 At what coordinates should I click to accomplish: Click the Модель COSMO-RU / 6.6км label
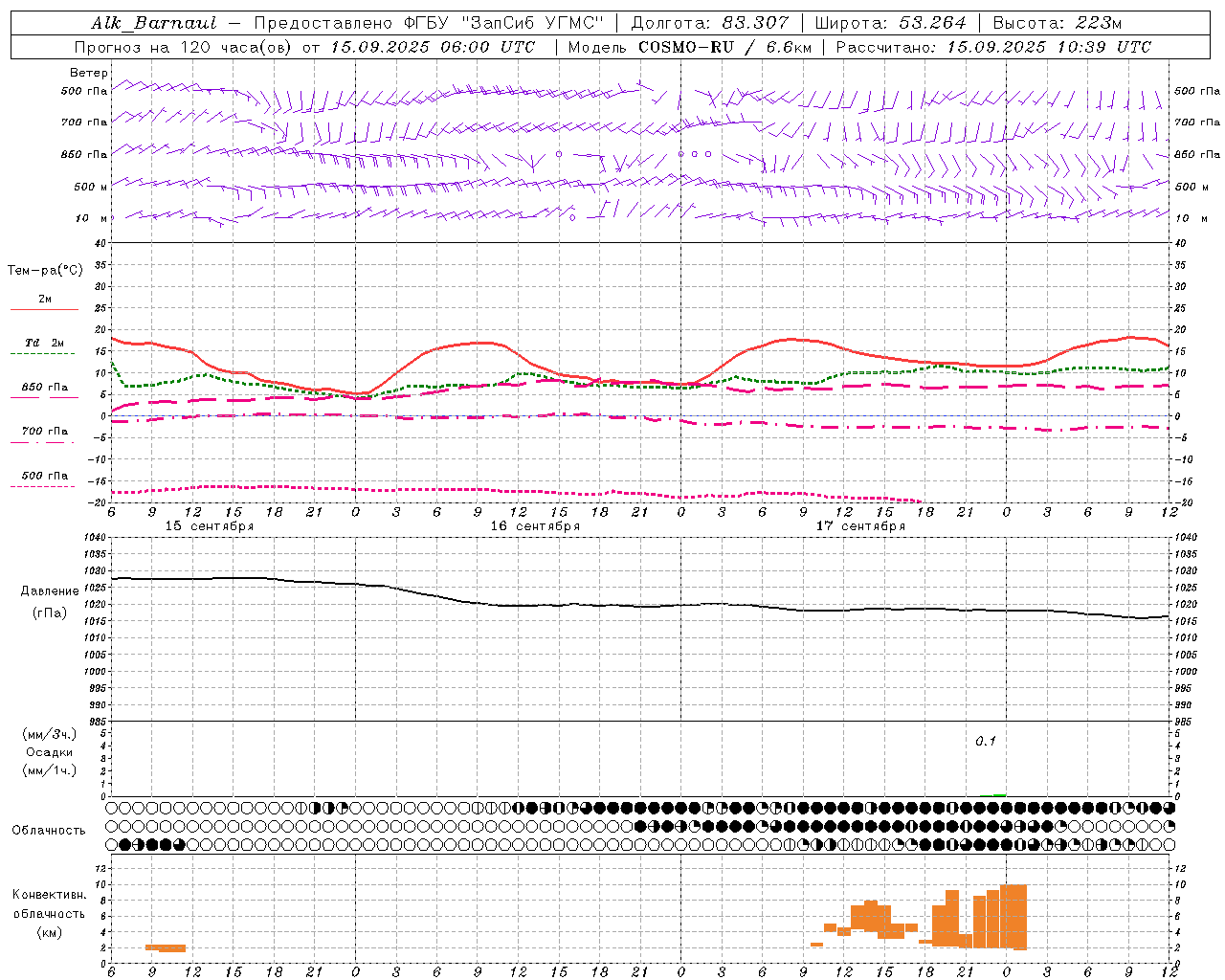coord(691,47)
